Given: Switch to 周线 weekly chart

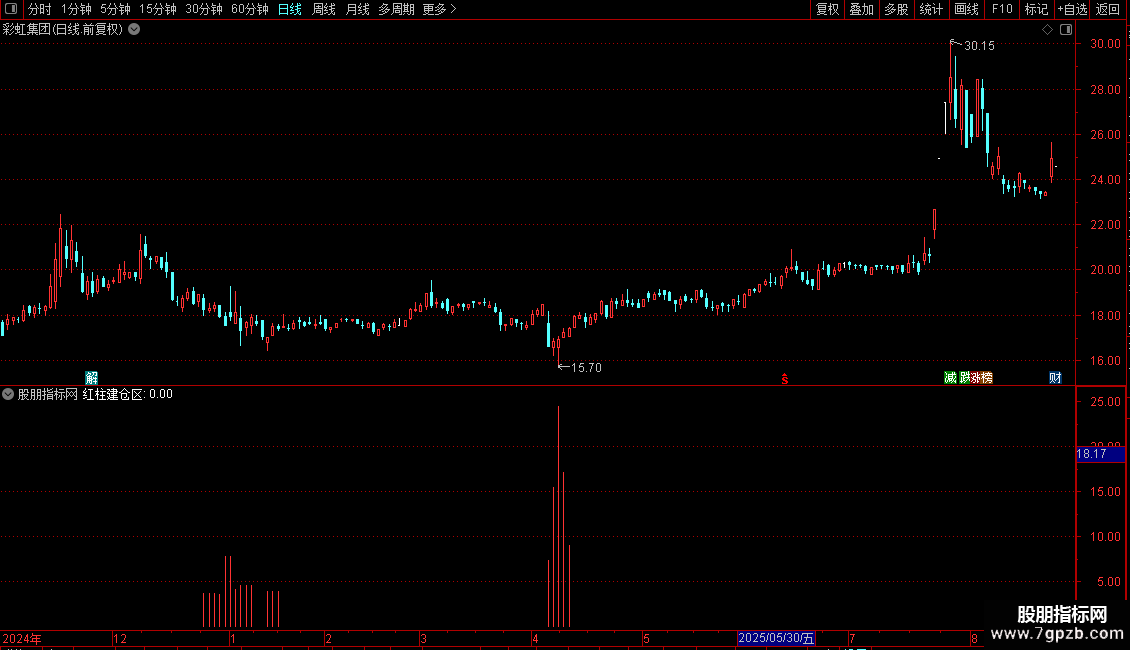Looking at the screenshot, I should pyautogui.click(x=324, y=9).
